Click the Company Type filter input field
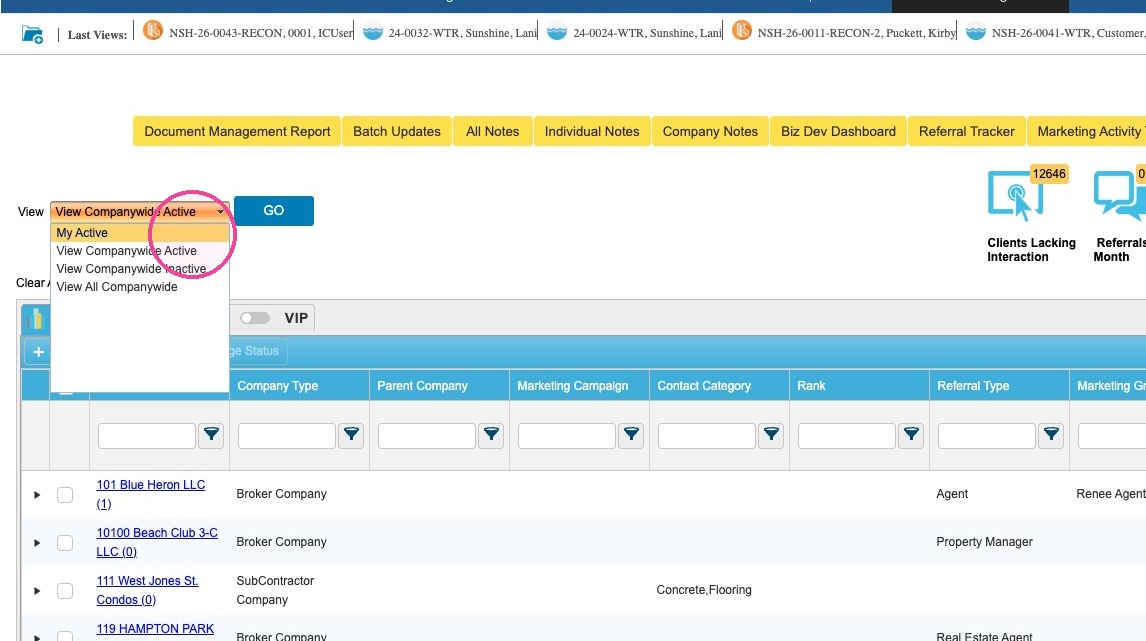 point(286,436)
